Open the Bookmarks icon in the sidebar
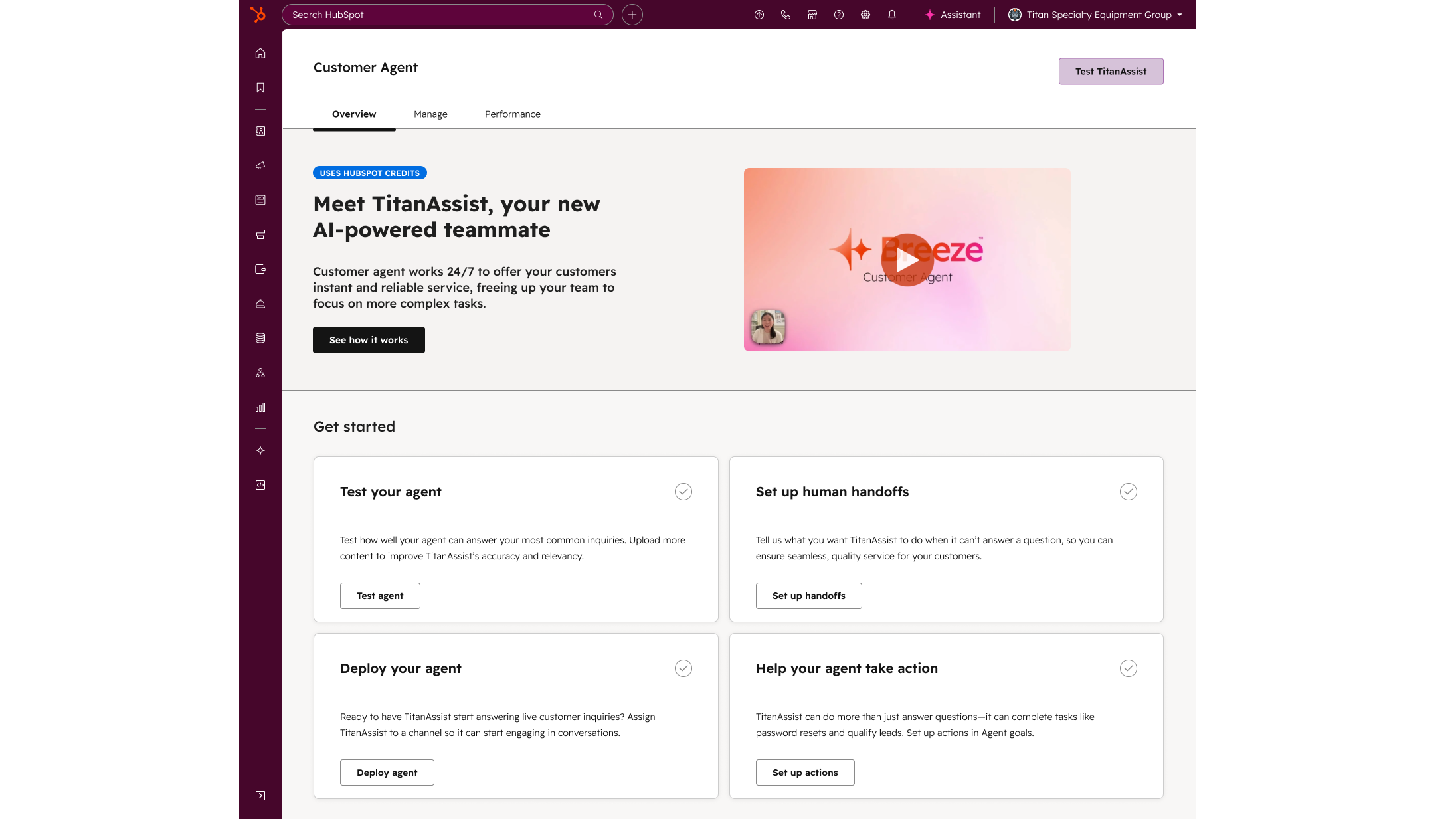The image size is (1456, 819). (260, 87)
